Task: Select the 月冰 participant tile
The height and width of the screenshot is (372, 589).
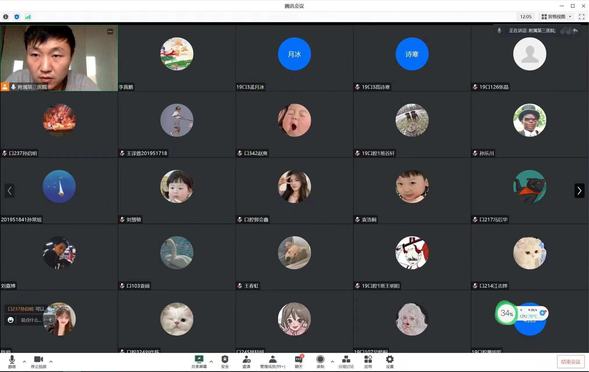Action: click(x=294, y=58)
